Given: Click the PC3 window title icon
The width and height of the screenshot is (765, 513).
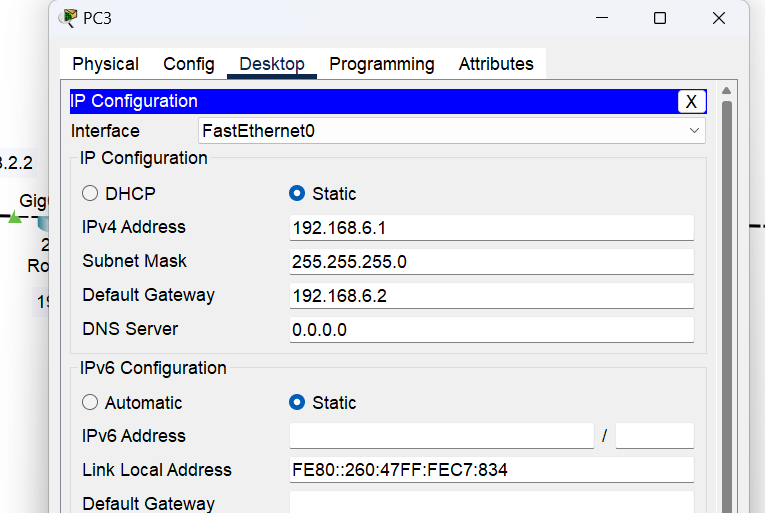Looking at the screenshot, I should (69, 18).
